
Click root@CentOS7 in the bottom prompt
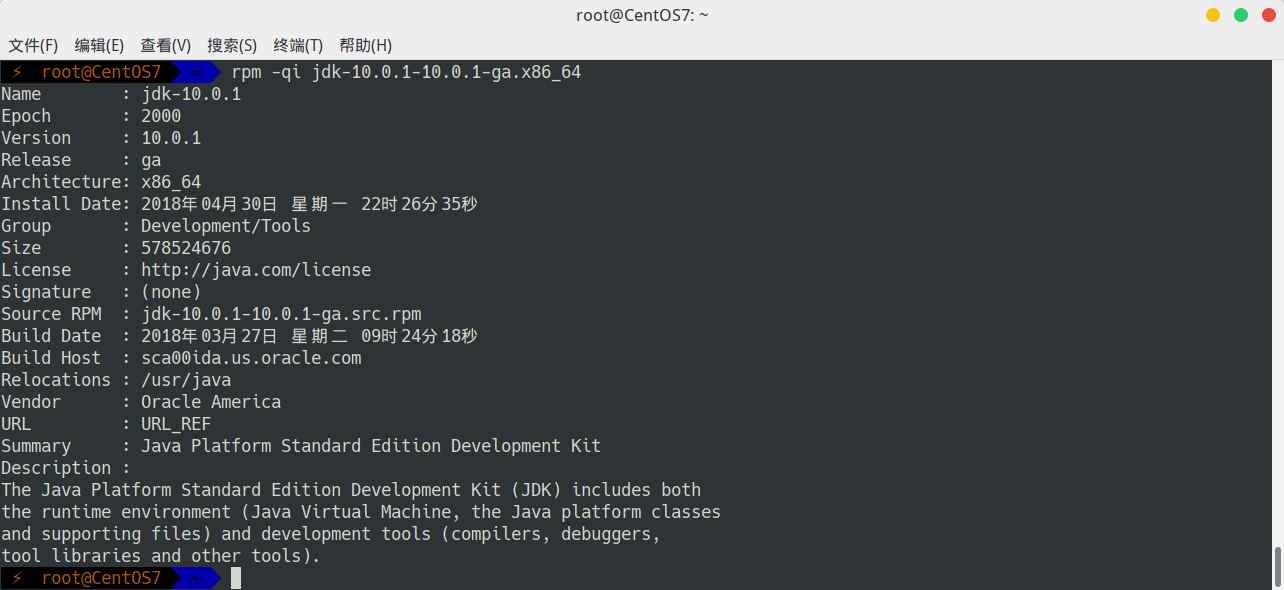[x=101, y=578]
